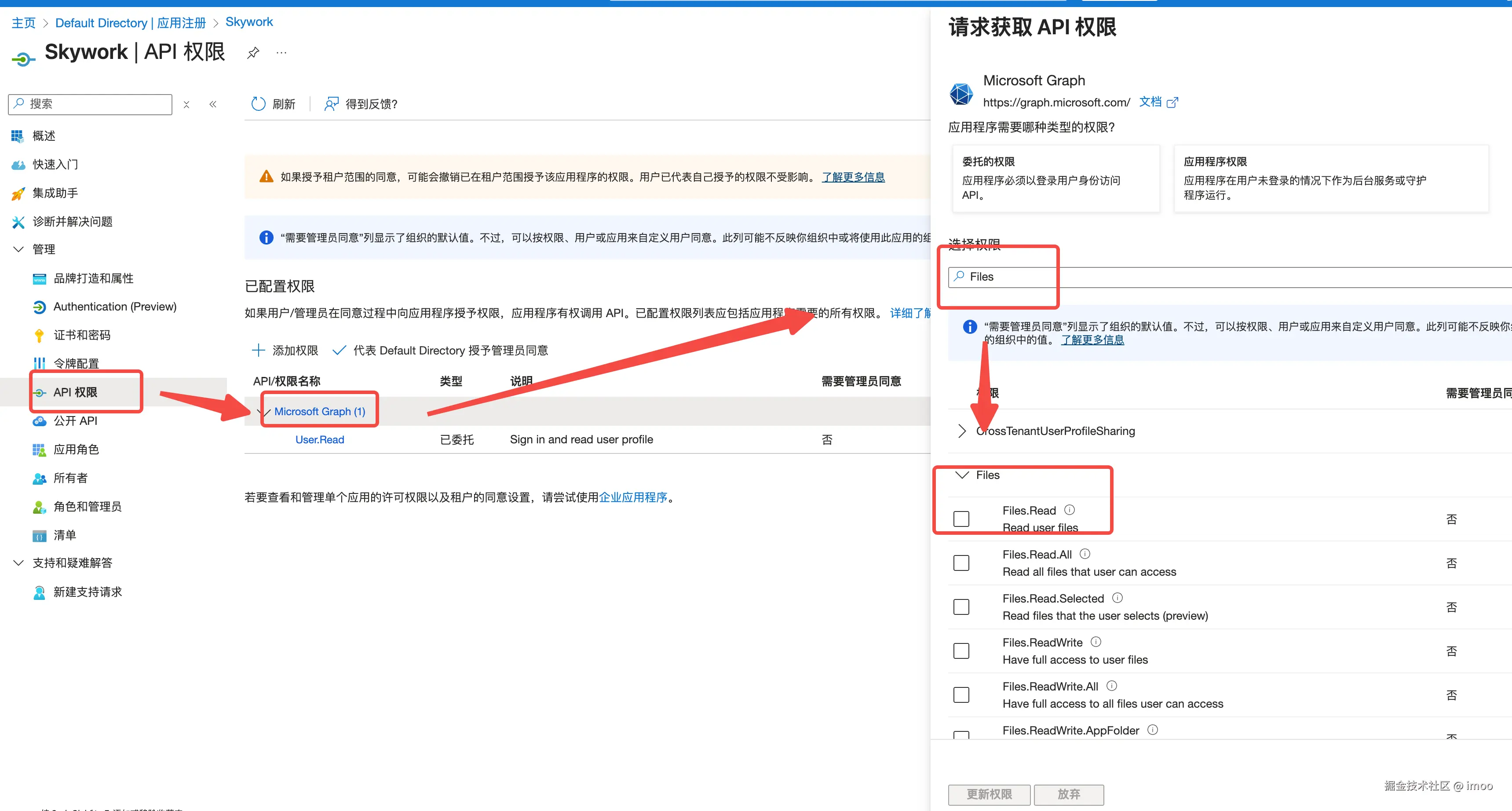
Task: Click the 所有者 people icon
Action: 39,478
